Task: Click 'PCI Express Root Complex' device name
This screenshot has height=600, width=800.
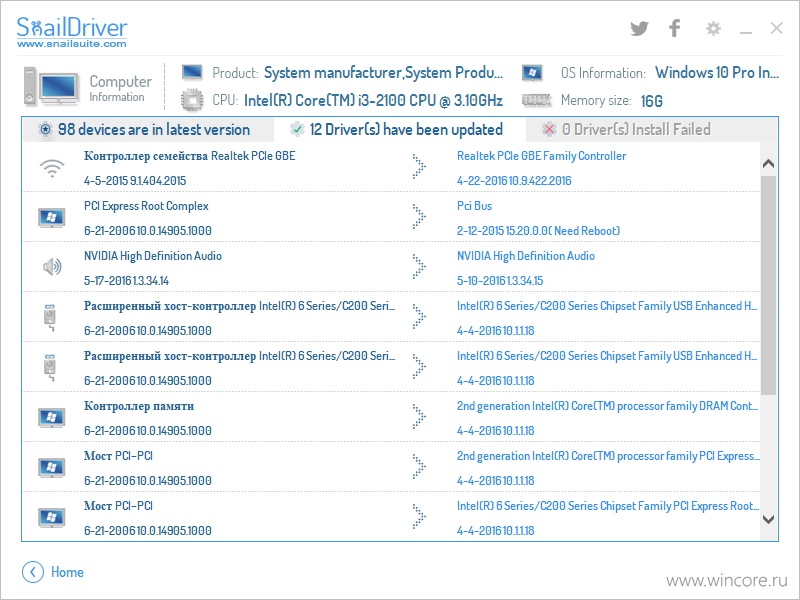Action: point(146,206)
